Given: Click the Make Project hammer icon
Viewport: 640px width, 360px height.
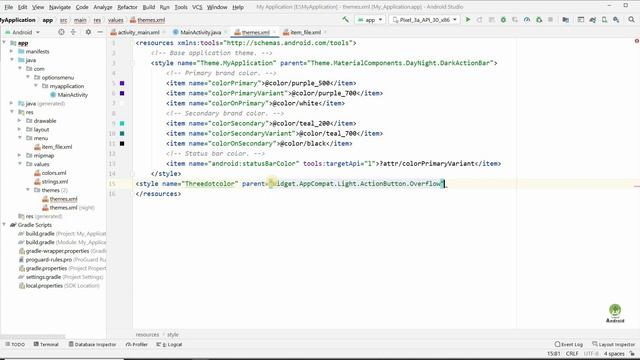Looking at the screenshot, I should 345,20.
